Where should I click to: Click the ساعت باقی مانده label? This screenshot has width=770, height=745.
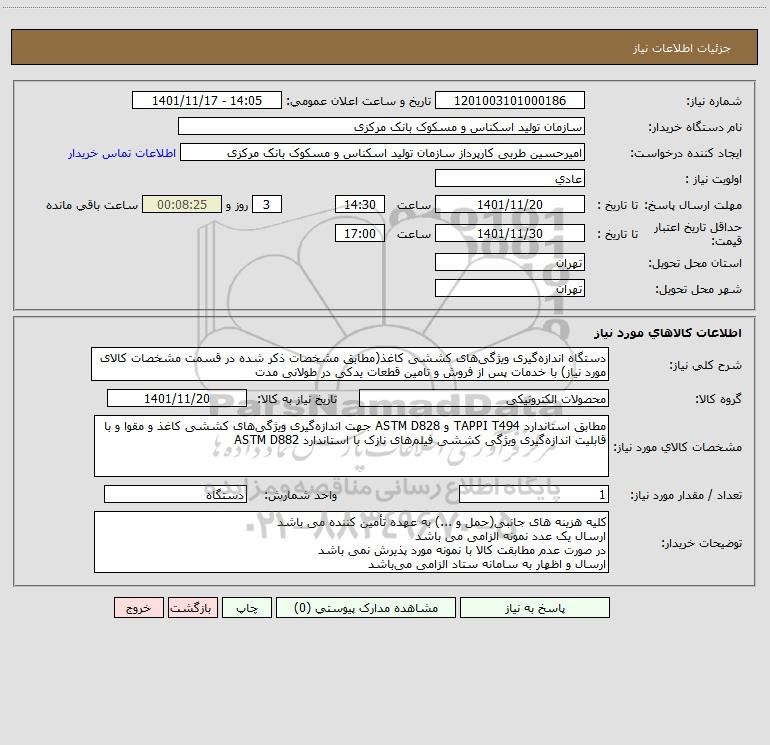[92, 205]
